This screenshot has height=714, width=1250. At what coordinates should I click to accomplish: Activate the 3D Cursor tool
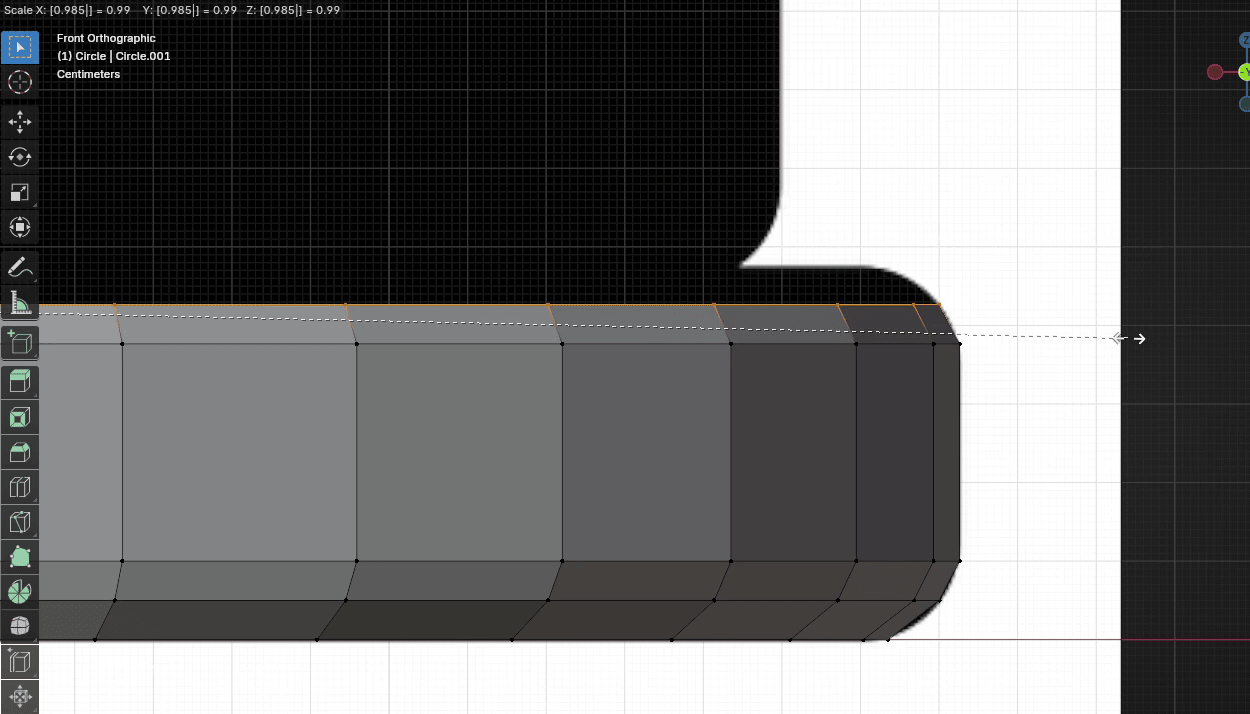20,82
